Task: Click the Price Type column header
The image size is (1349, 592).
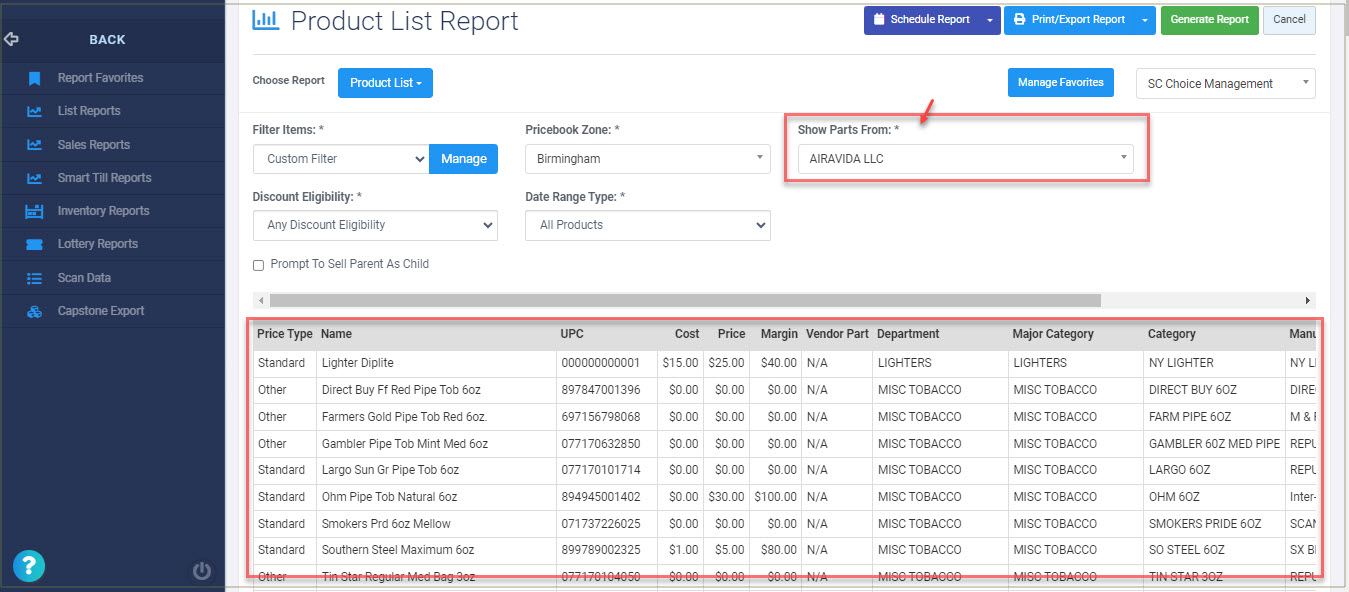Action: click(285, 334)
